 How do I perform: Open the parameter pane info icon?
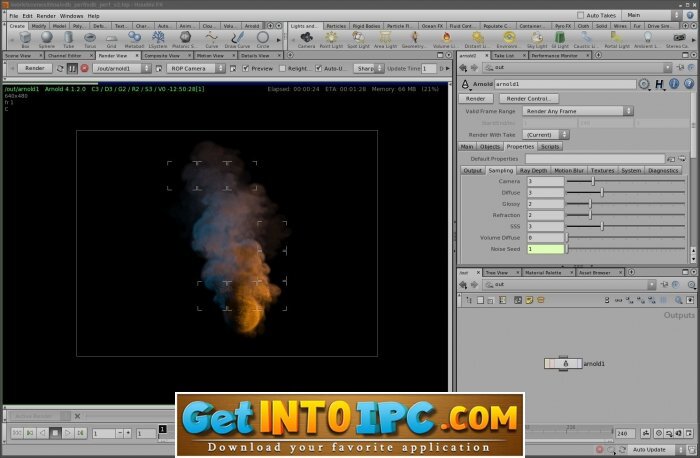tap(674, 83)
